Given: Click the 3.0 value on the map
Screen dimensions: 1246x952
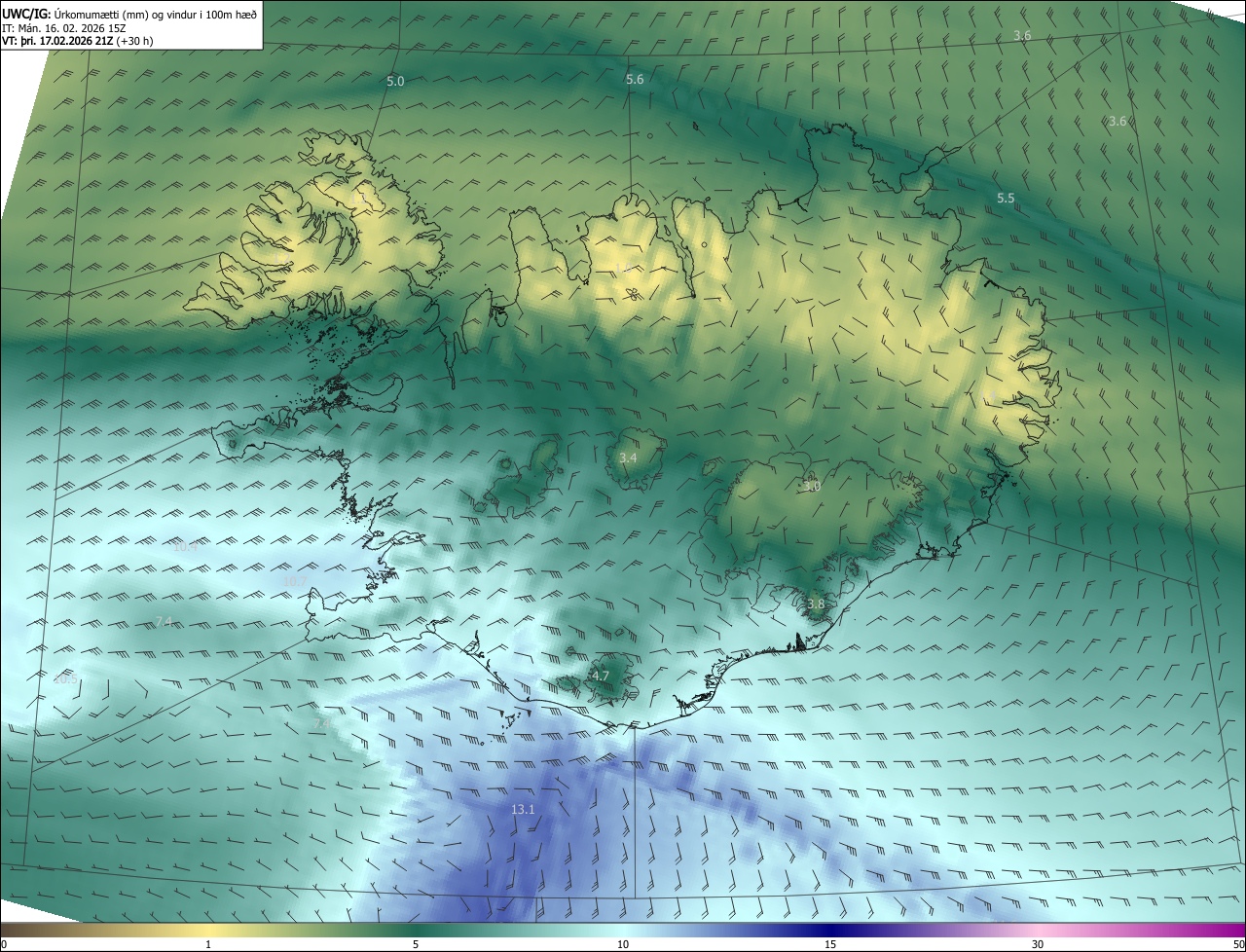Looking at the screenshot, I should click(812, 486).
